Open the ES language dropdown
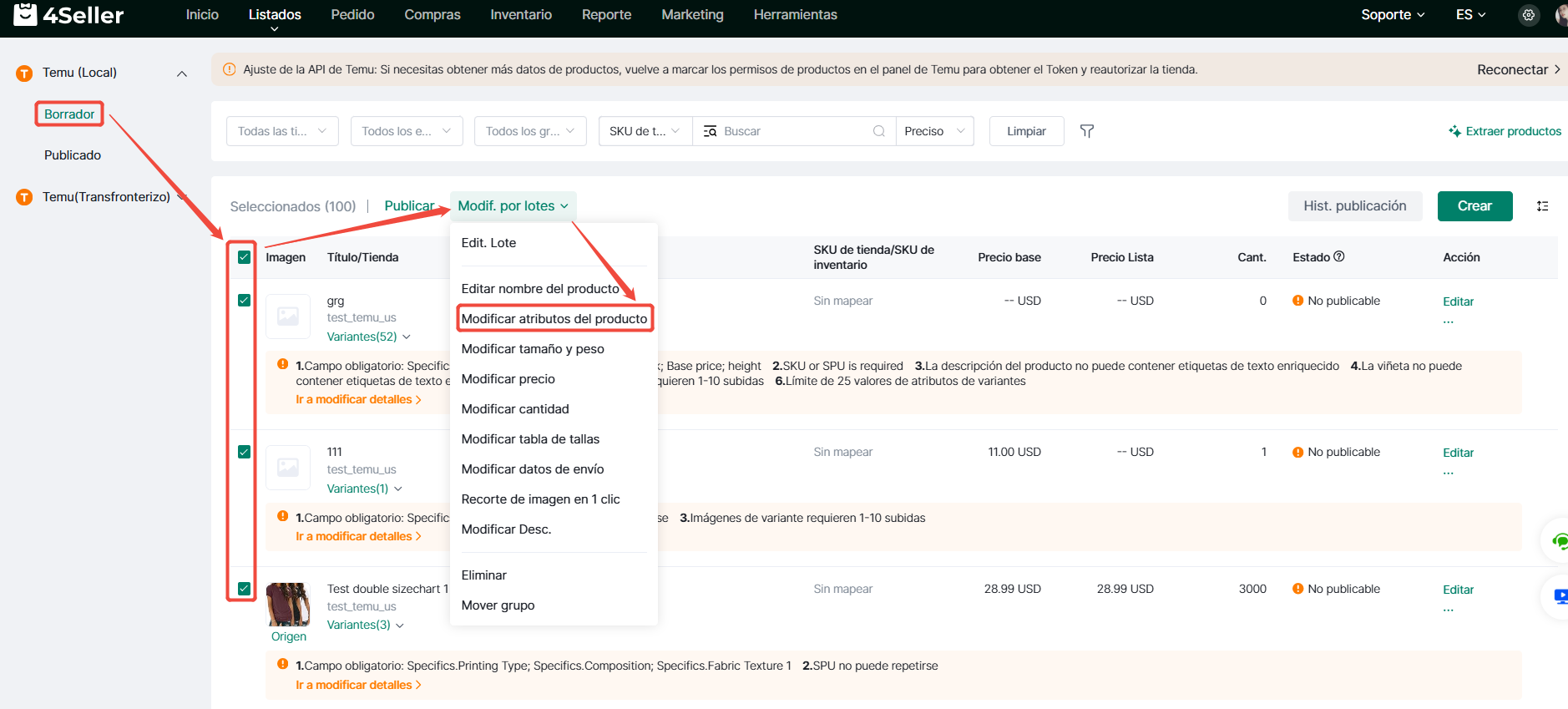 1470,15
